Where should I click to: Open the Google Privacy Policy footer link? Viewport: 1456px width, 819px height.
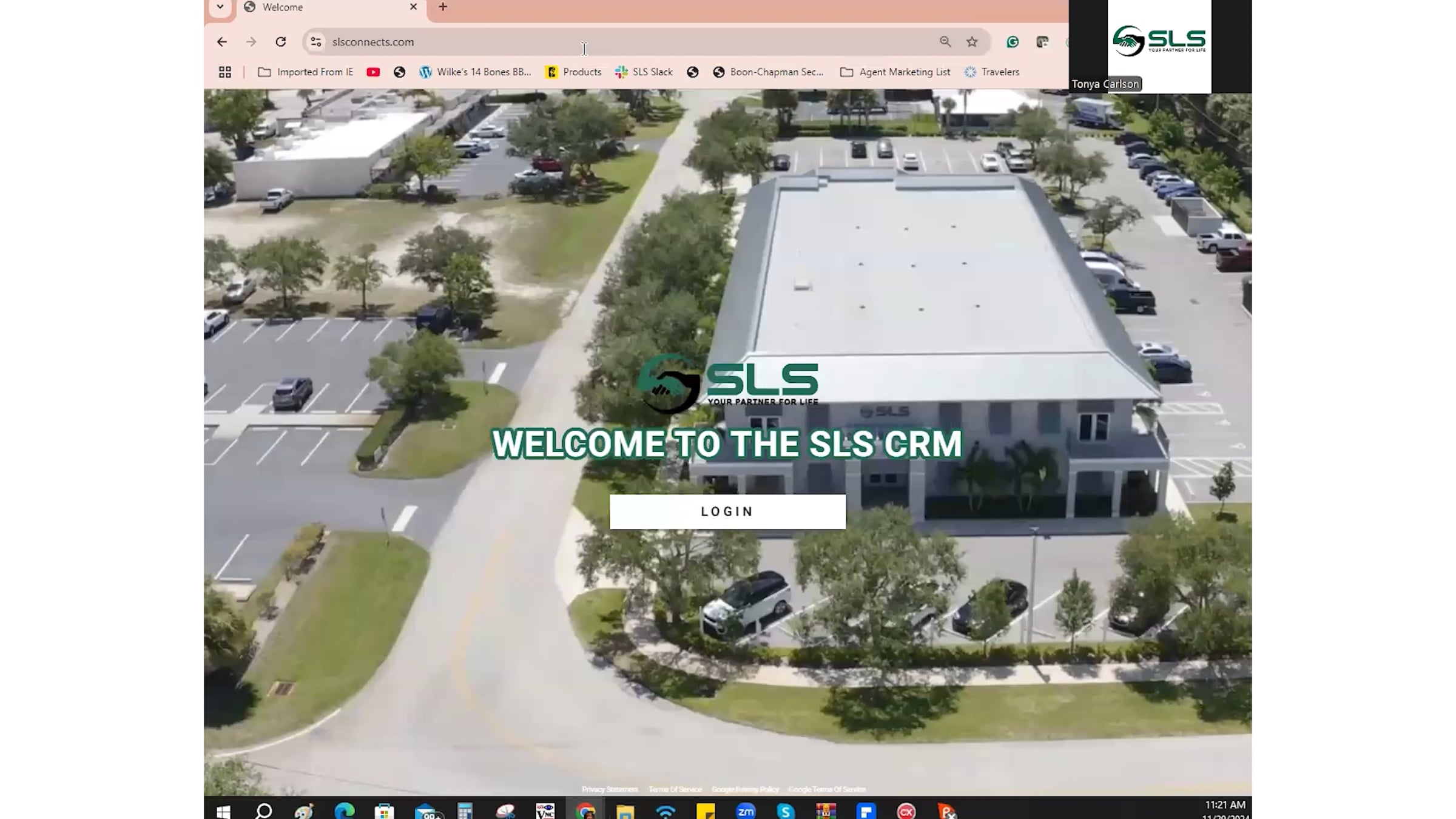tap(745, 789)
